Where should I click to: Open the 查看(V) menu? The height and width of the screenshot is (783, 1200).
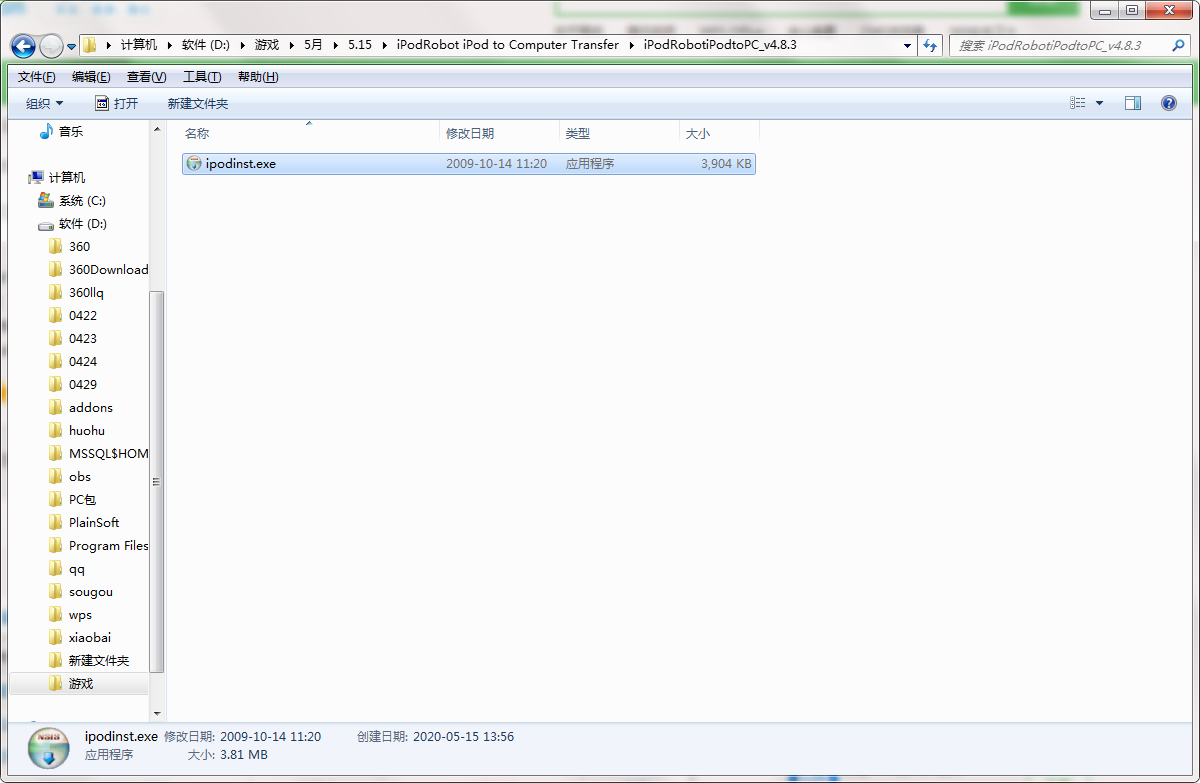click(146, 77)
